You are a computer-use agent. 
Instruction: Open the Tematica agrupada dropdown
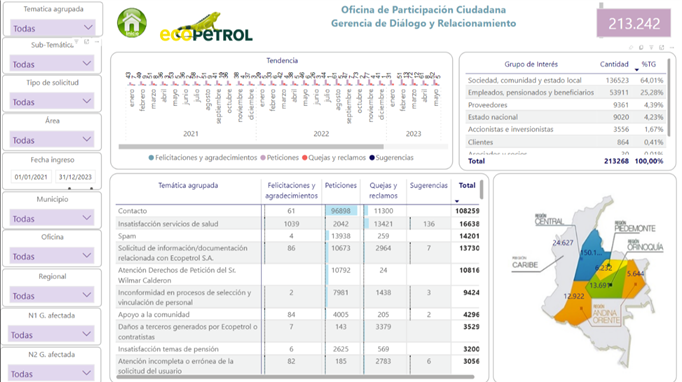[52, 28]
